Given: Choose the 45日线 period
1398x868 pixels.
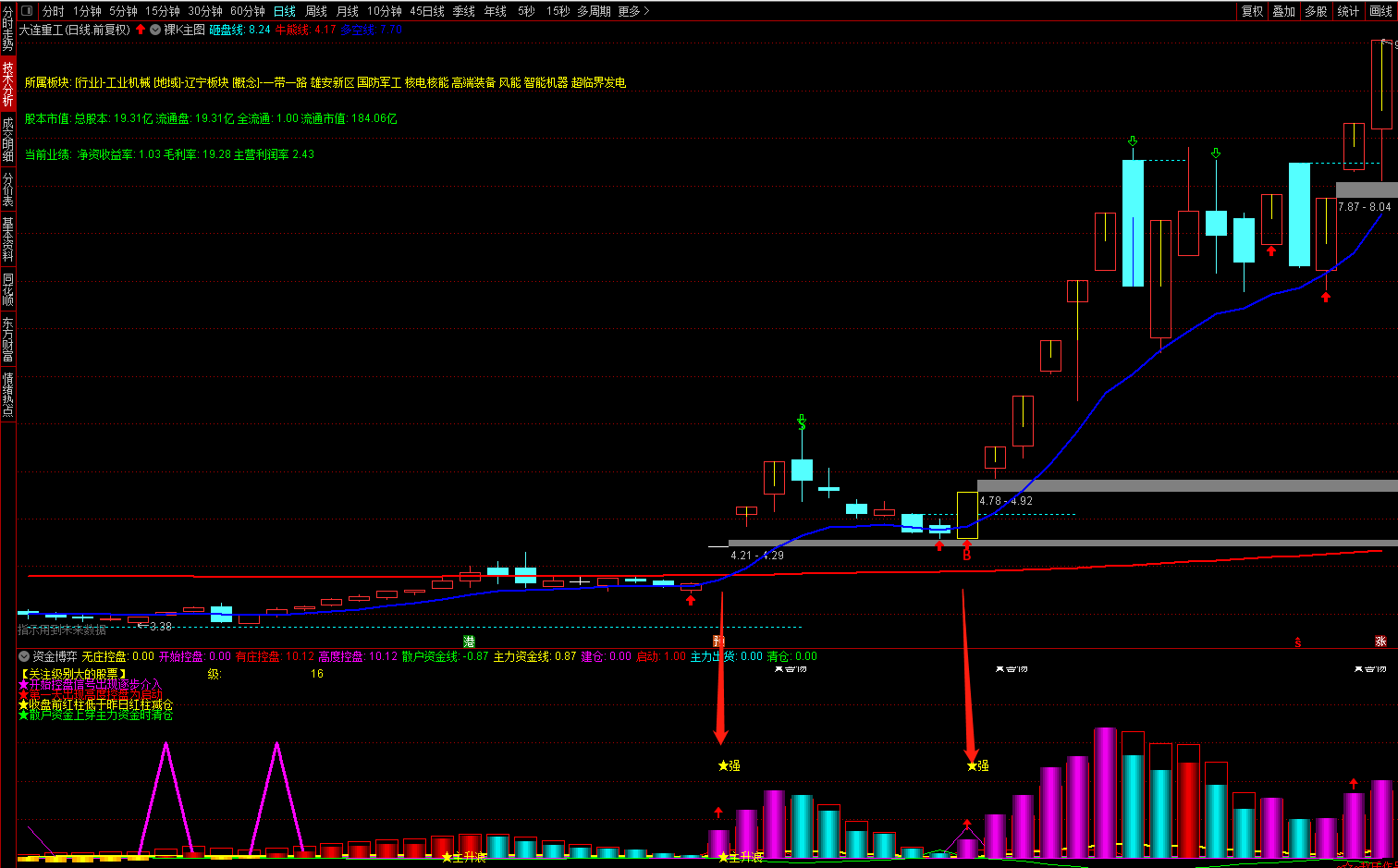Looking at the screenshot, I should click(426, 11).
